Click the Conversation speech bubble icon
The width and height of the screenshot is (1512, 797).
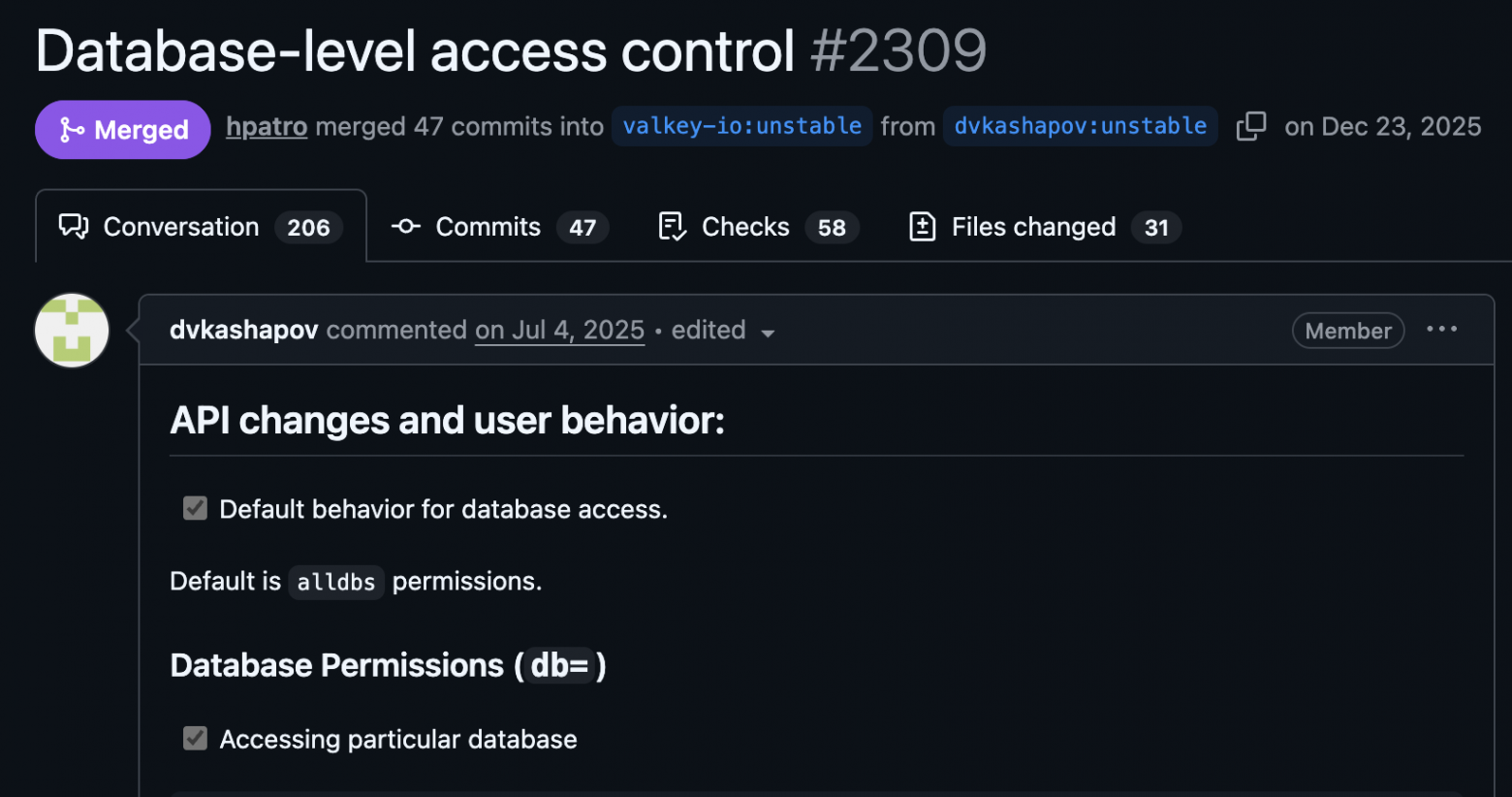coord(74,227)
